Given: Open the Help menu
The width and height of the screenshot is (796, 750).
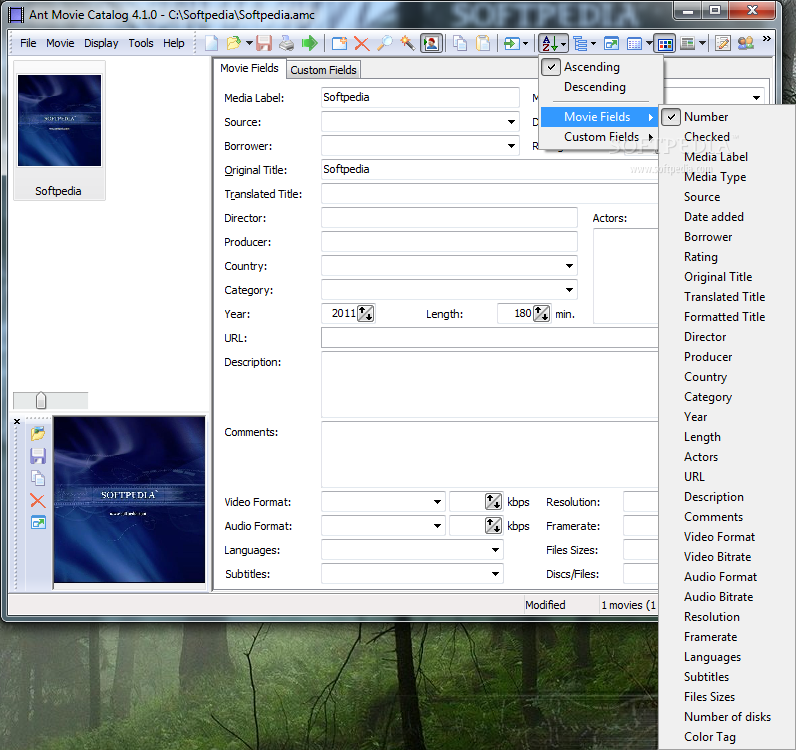Looking at the screenshot, I should (174, 44).
